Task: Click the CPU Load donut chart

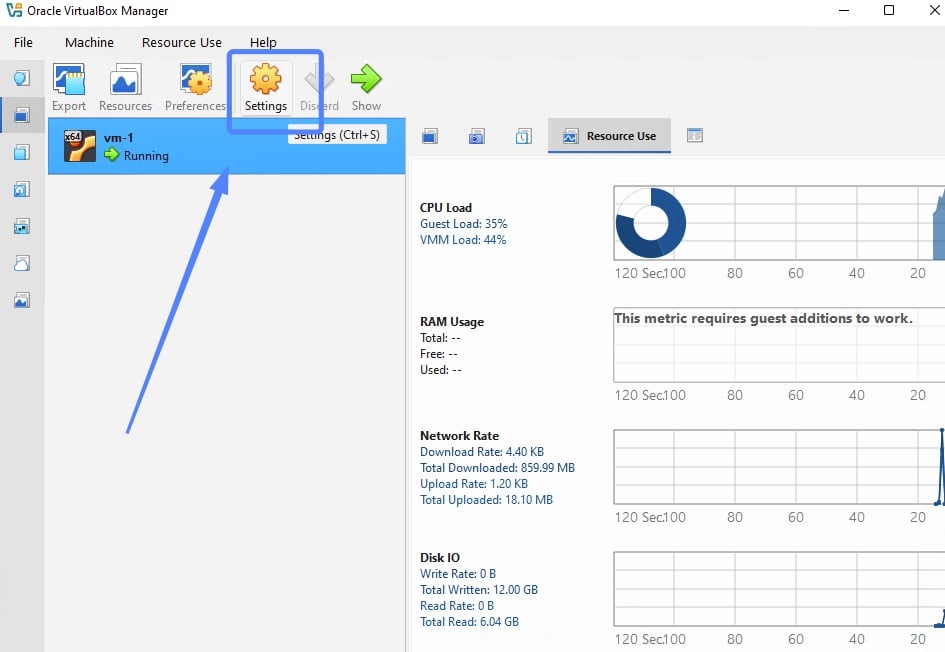Action: (651, 223)
